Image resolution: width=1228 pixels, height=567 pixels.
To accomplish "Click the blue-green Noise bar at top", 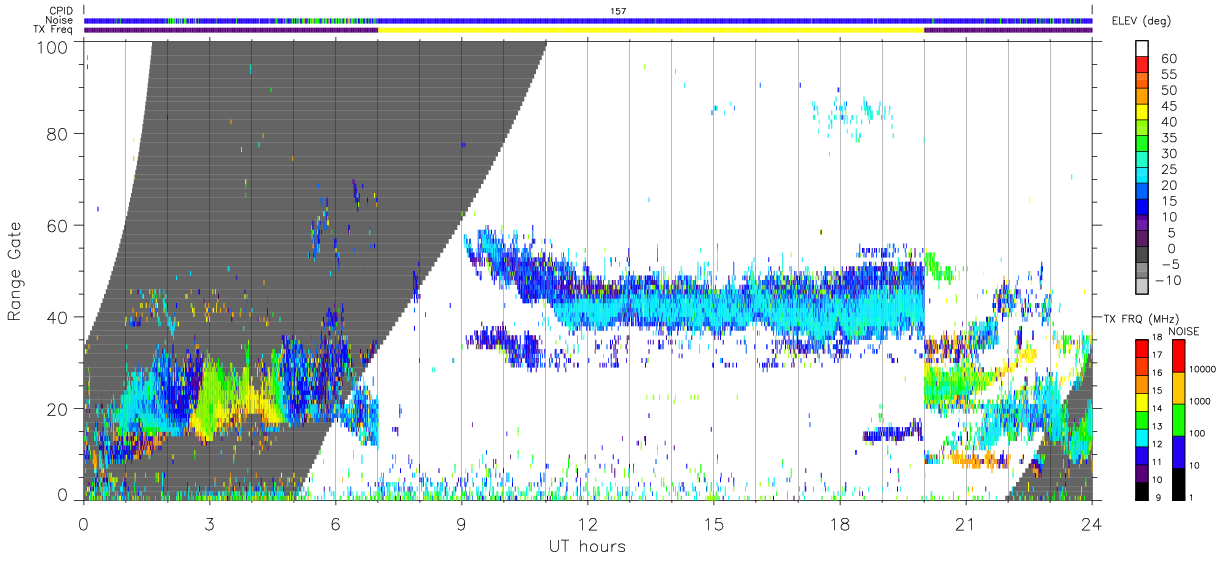I will click(x=588, y=20).
